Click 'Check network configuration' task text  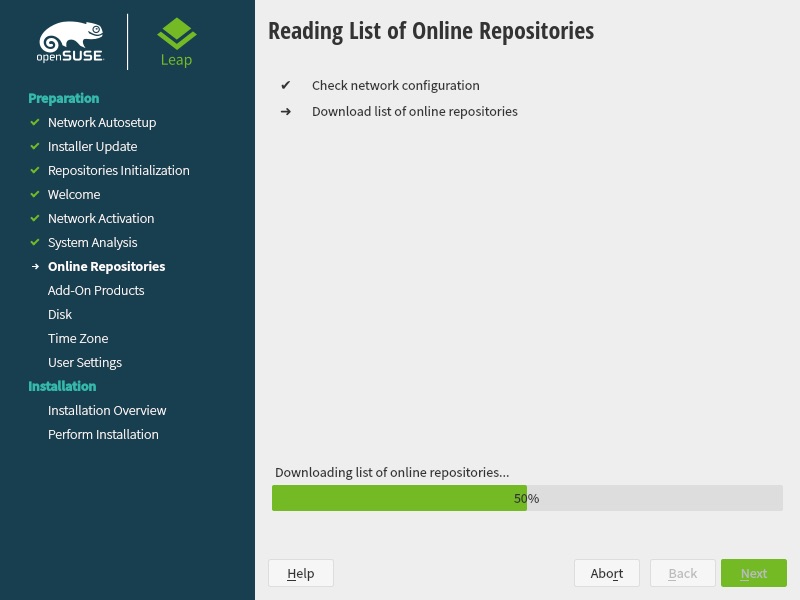point(396,85)
